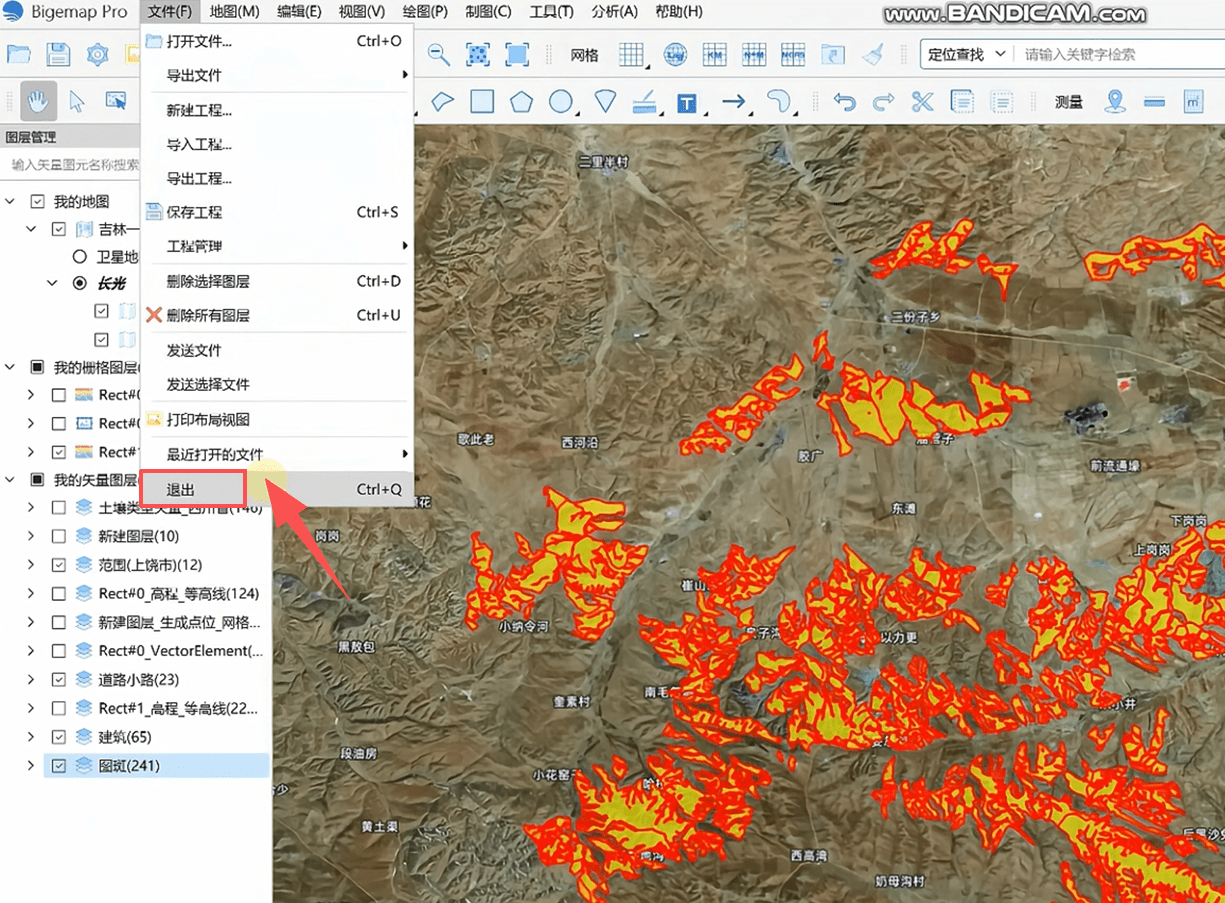Click the save floppy-disk toolbar icon
This screenshot has height=903, width=1225.
coord(58,54)
